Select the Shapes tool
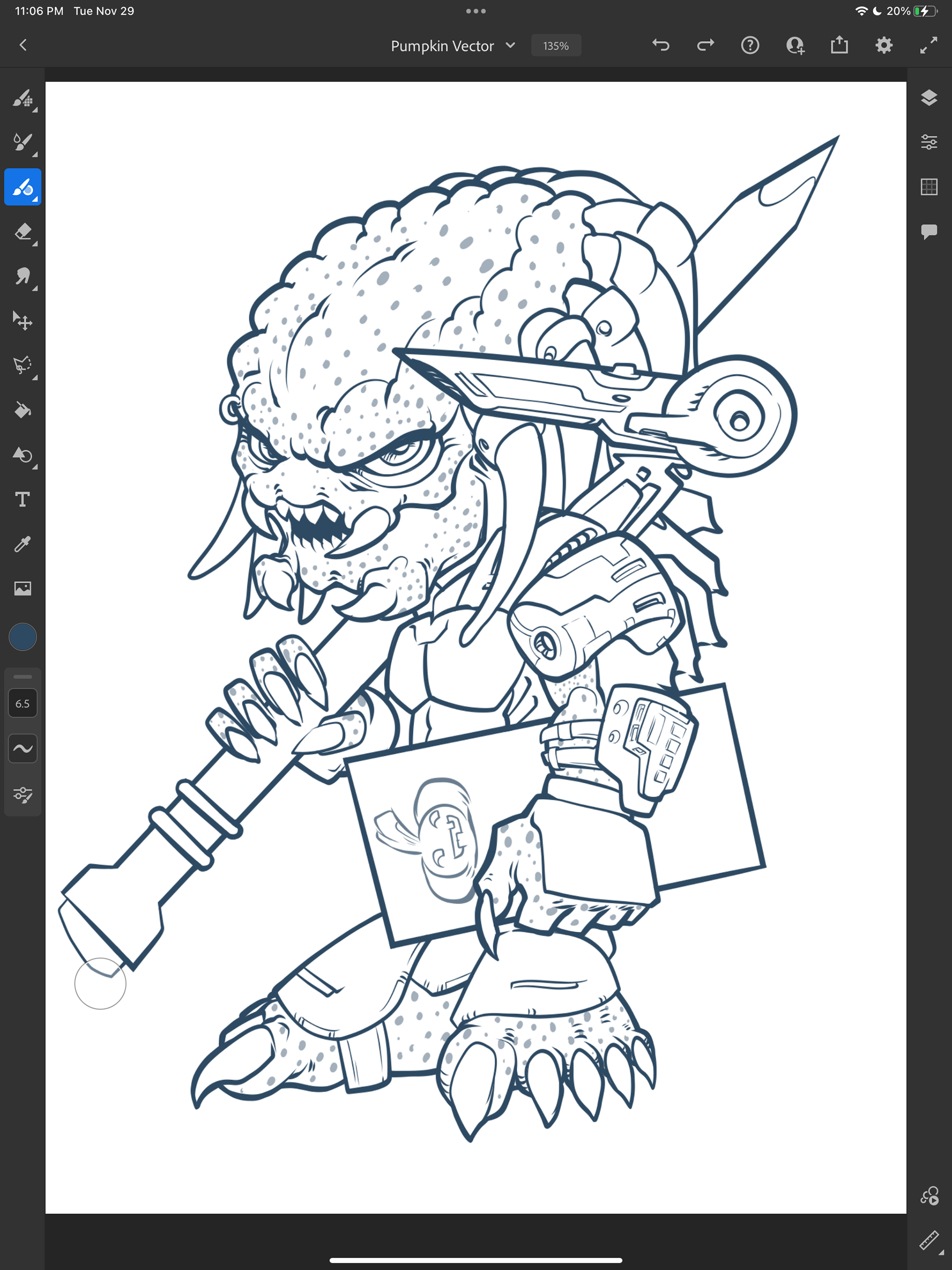Screen dimensions: 952x1270 (x=23, y=455)
